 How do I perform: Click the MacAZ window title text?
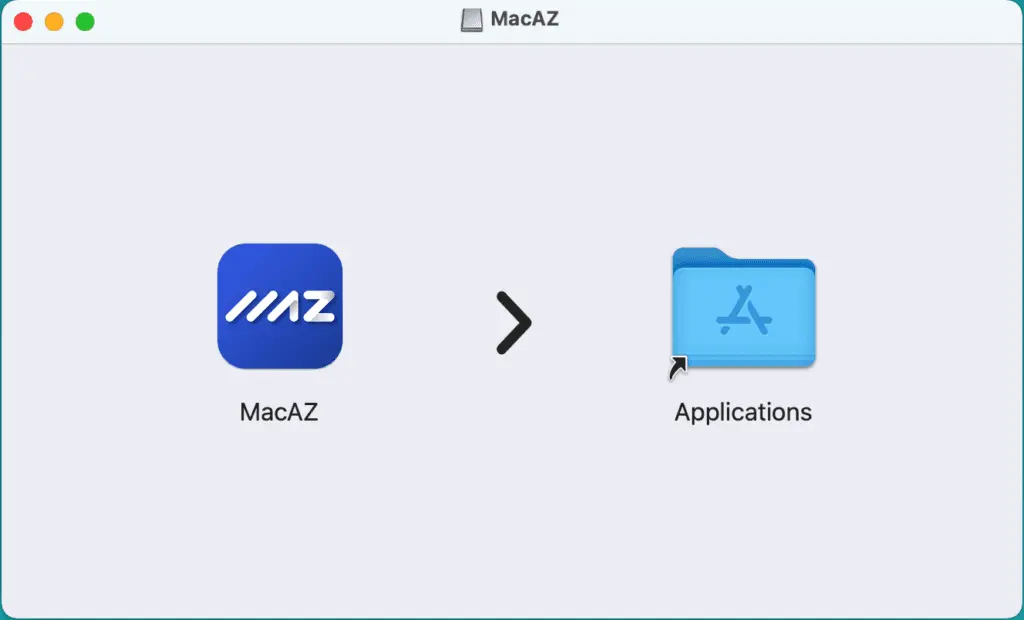tap(524, 19)
